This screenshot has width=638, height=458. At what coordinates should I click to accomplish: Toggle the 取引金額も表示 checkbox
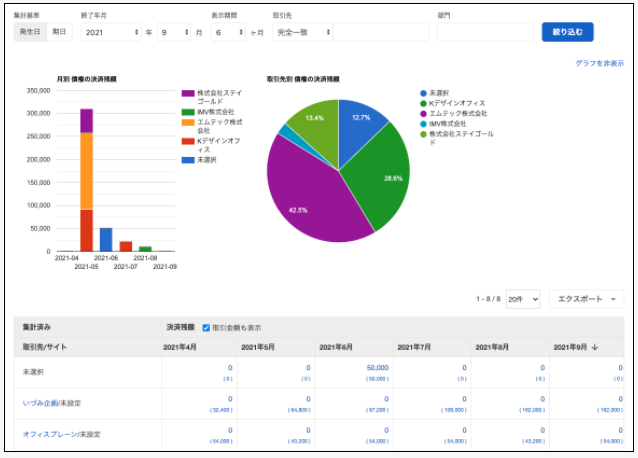pos(206,327)
